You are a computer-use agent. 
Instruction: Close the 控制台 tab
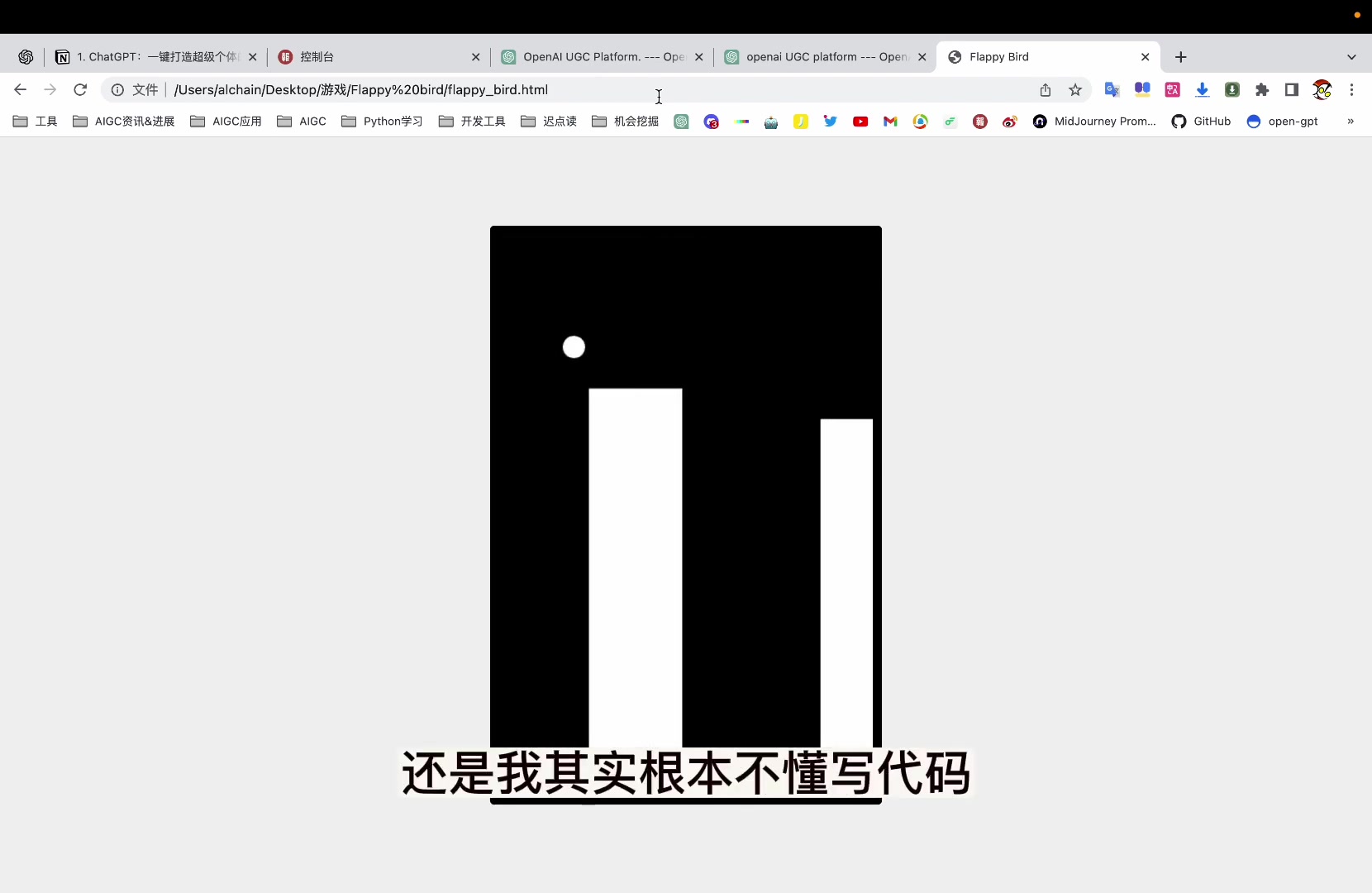[x=475, y=57]
